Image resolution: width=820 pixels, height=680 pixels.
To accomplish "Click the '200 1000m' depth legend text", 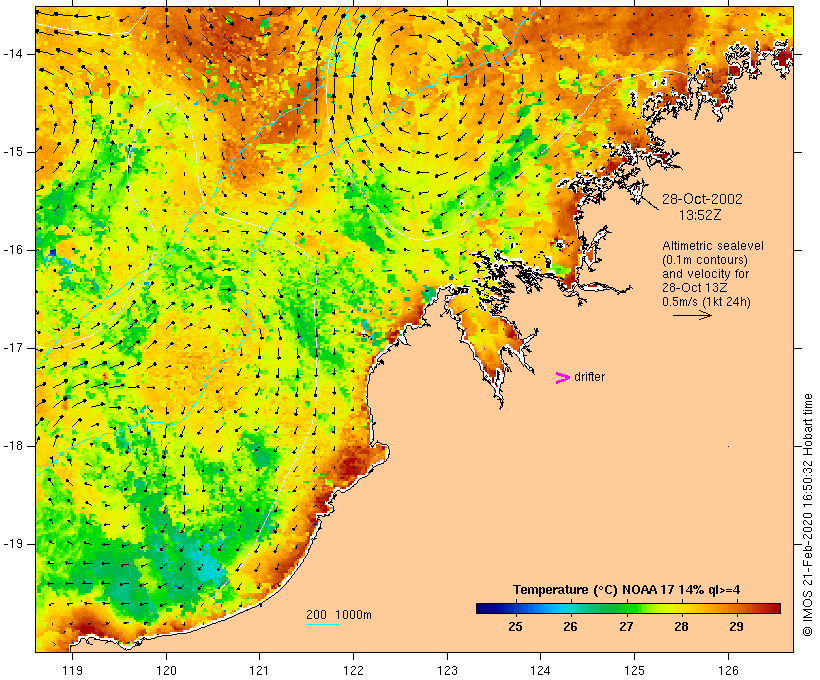I will (339, 615).
